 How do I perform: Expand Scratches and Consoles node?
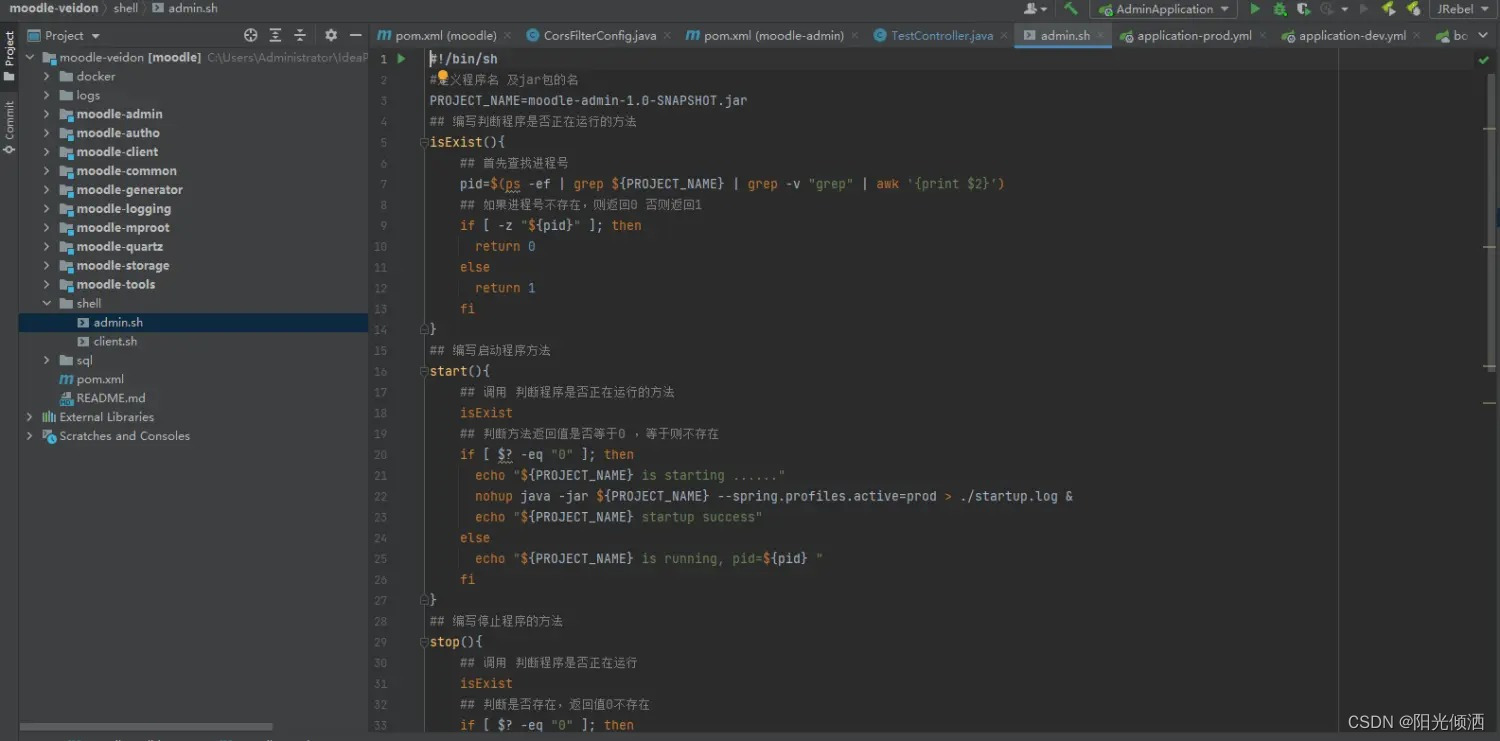click(x=29, y=436)
